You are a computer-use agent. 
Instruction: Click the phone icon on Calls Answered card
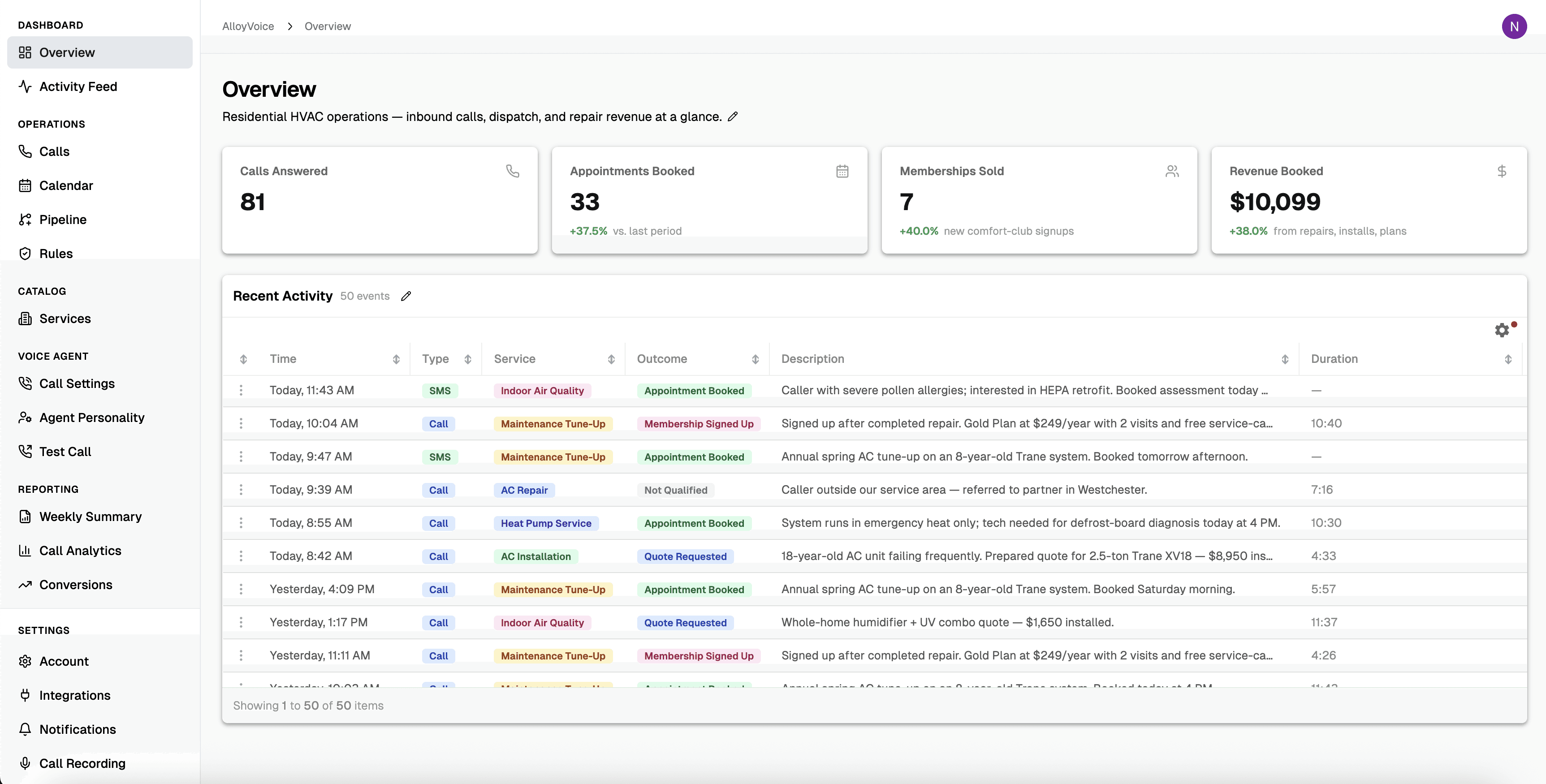513,171
